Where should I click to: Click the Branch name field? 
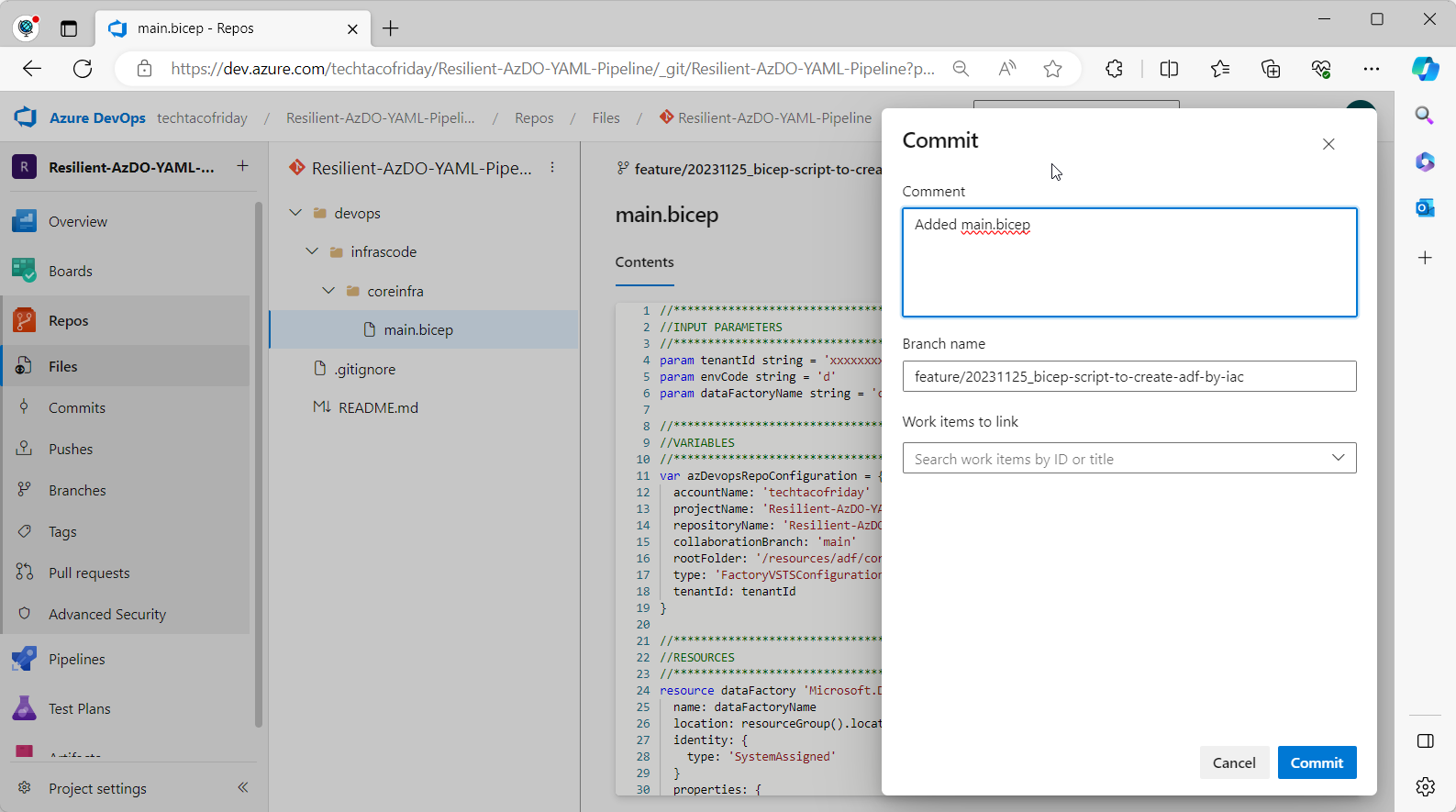pos(1129,376)
